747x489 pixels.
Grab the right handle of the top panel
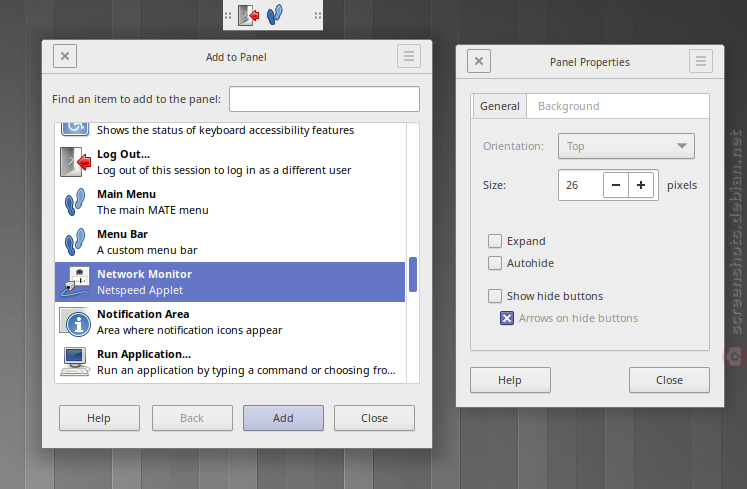click(318, 15)
